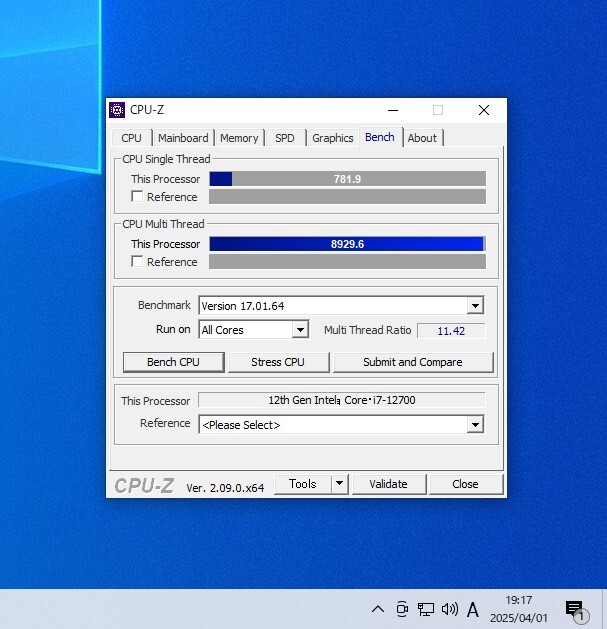
Task: Switch to the Mainboard tab
Action: pyautogui.click(x=183, y=138)
